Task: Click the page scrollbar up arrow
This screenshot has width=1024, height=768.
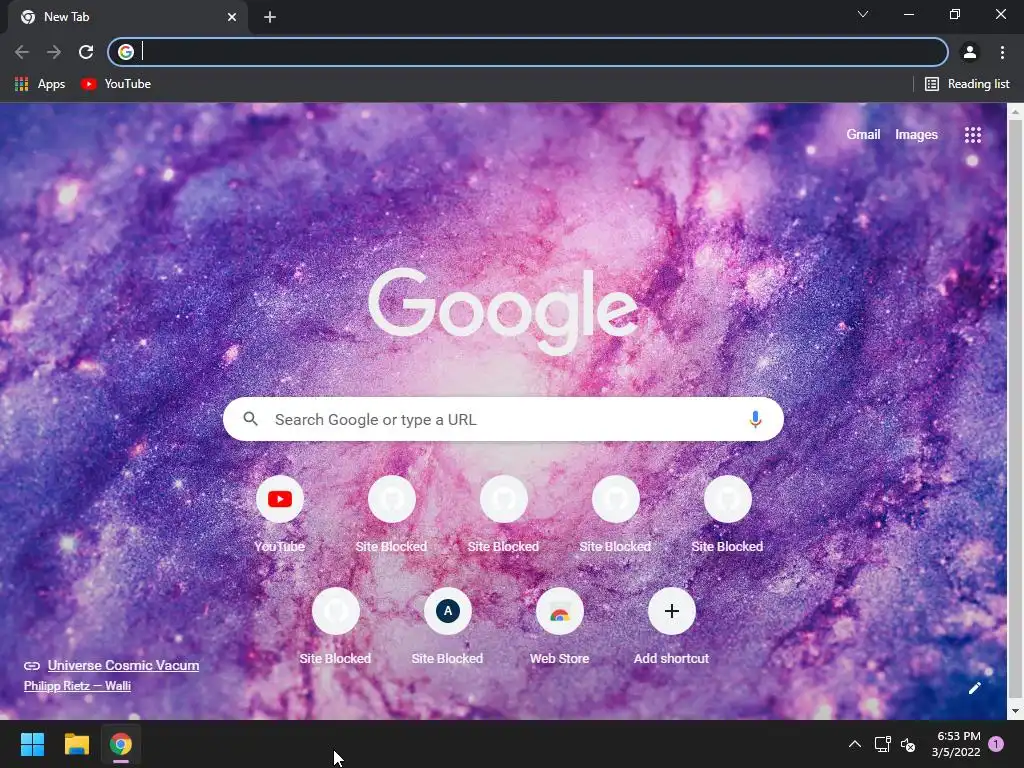Action: 1016,112
